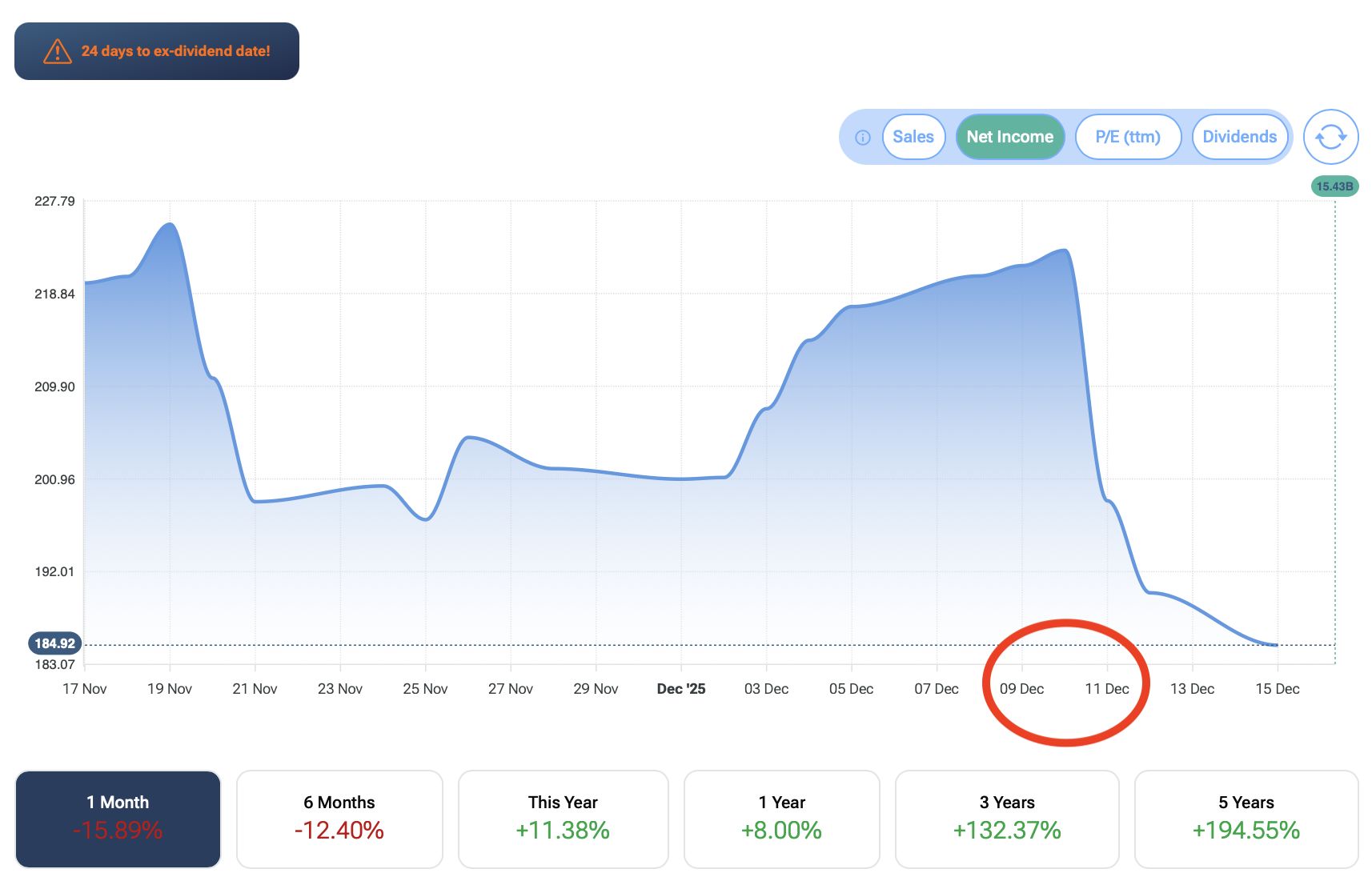Switch to the 6 Months period
Image resolution: width=1372 pixels, height=877 pixels.
tap(339, 819)
